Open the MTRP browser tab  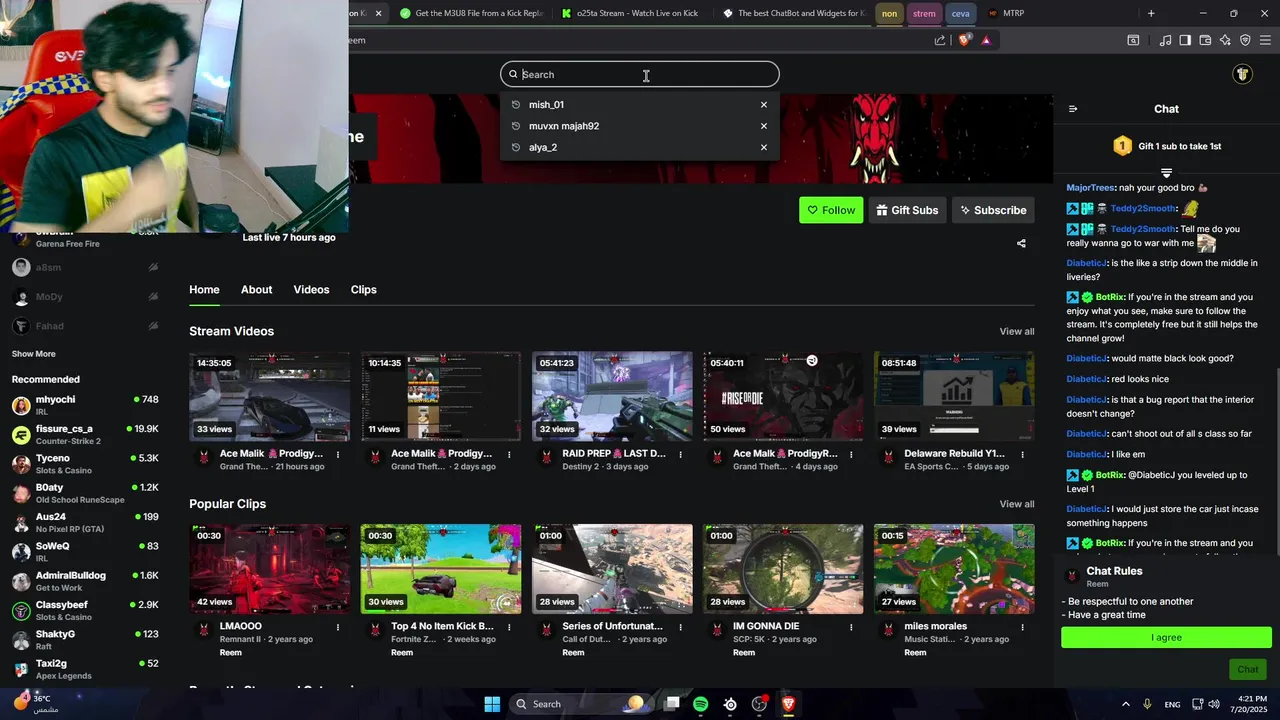tap(1013, 13)
